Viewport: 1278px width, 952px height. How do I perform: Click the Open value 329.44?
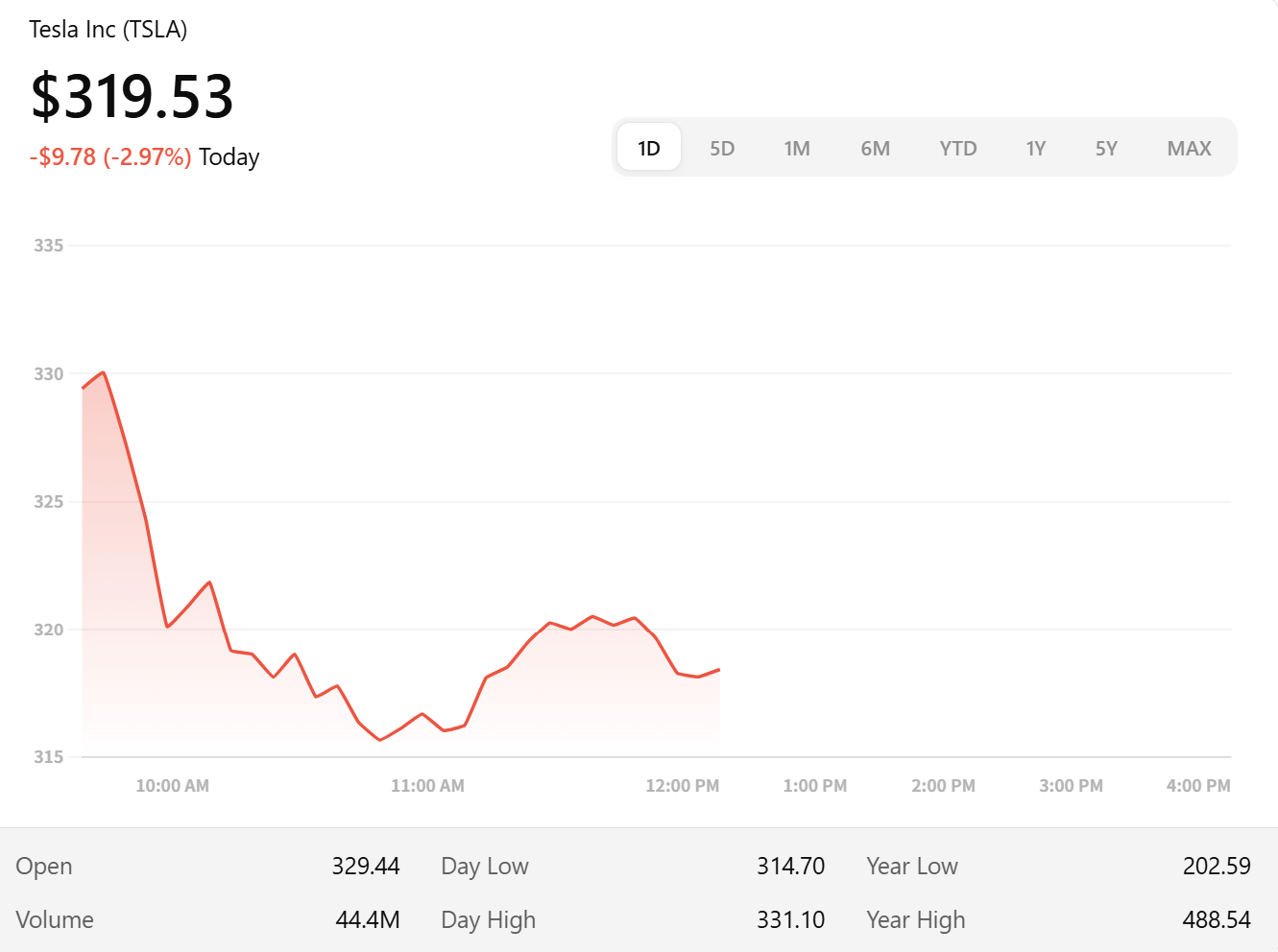pyautogui.click(x=366, y=867)
